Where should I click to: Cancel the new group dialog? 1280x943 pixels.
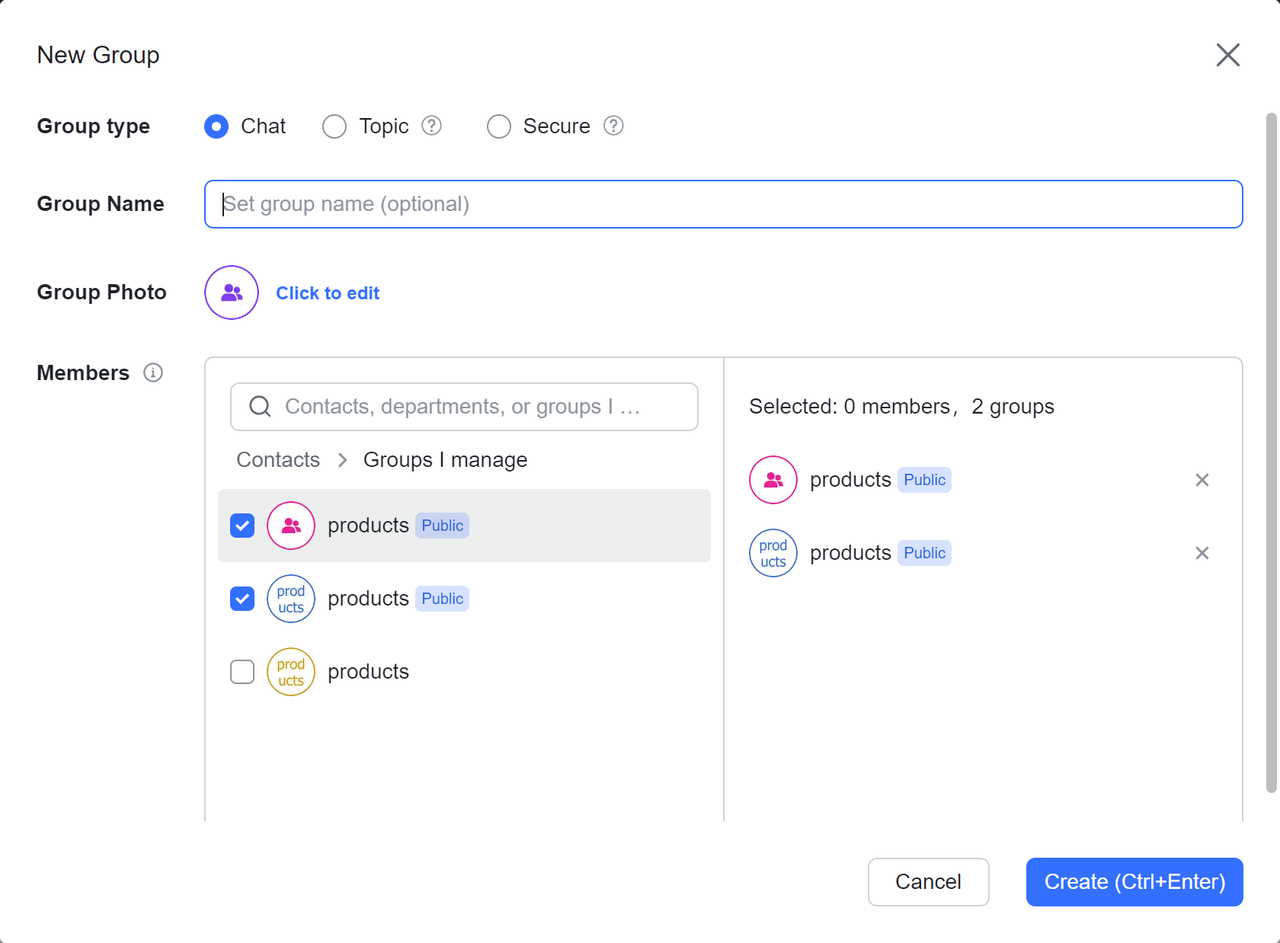(928, 882)
